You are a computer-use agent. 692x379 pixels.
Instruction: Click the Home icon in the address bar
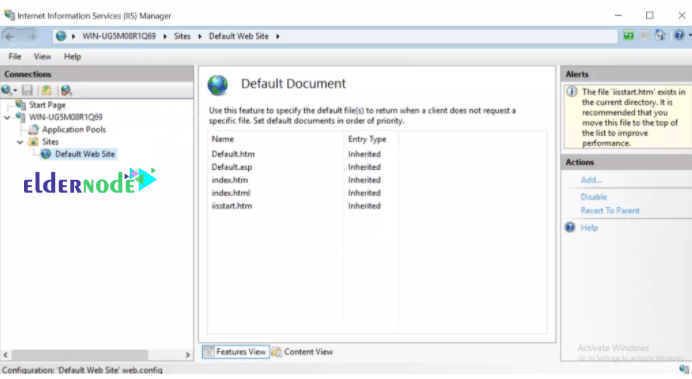click(660, 35)
